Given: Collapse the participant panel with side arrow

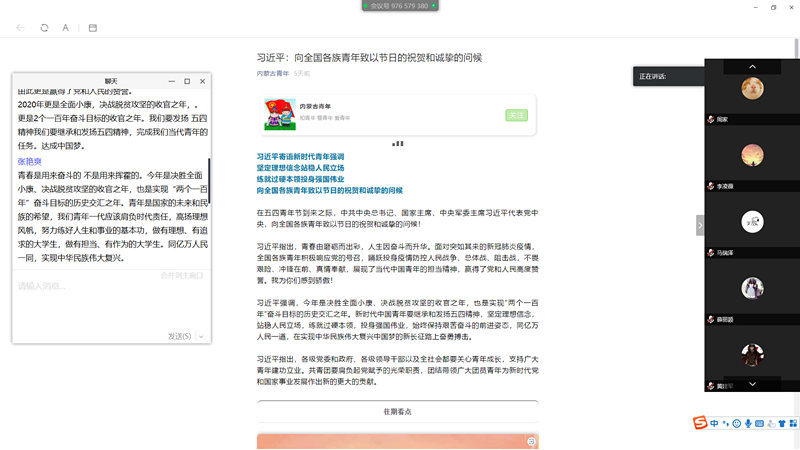Looking at the screenshot, I should point(700,225).
